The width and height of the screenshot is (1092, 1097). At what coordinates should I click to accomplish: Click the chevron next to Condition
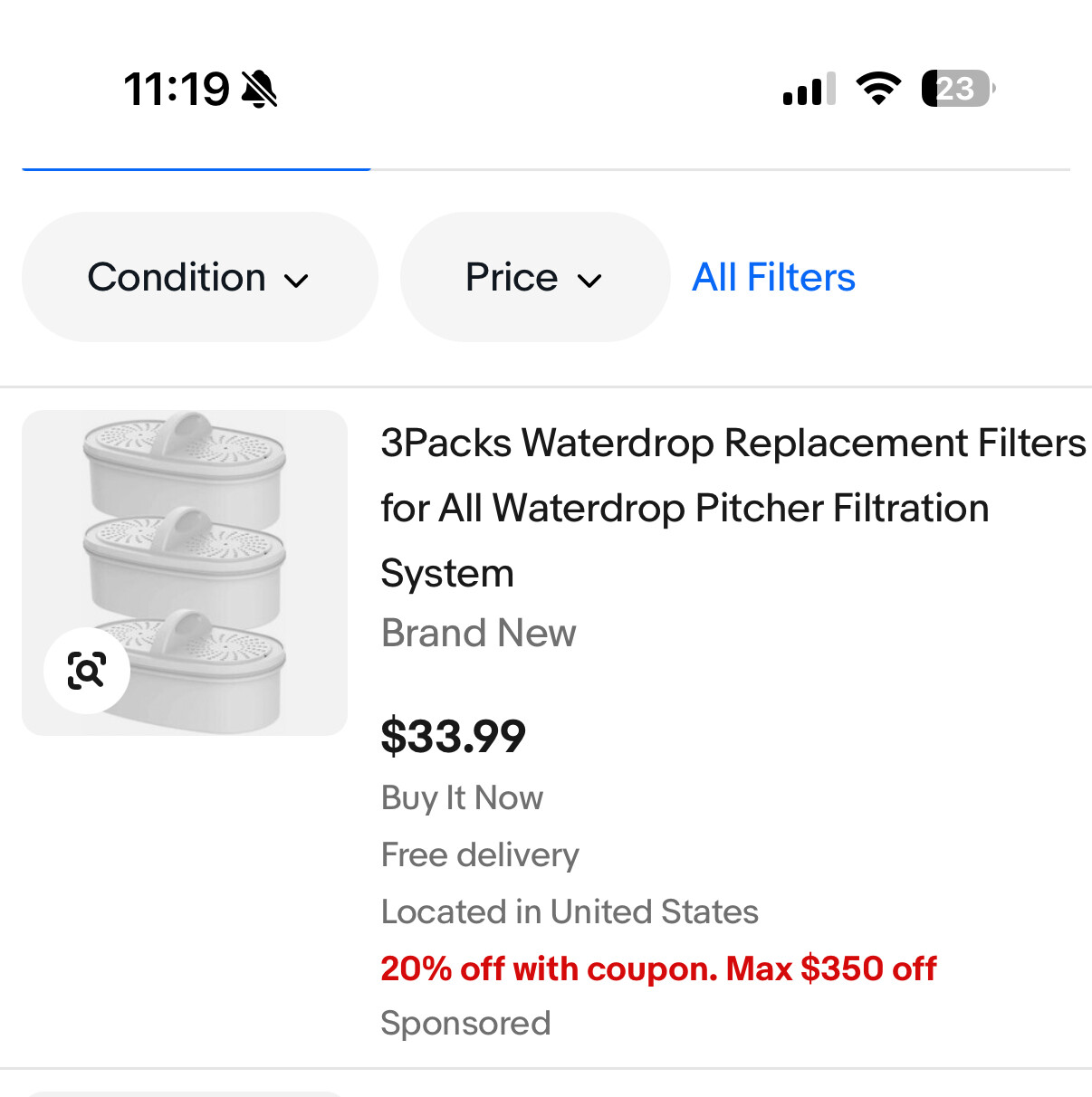(x=296, y=281)
